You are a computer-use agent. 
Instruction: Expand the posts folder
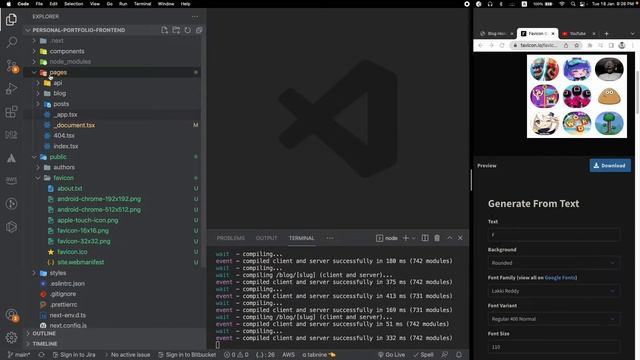[38, 104]
